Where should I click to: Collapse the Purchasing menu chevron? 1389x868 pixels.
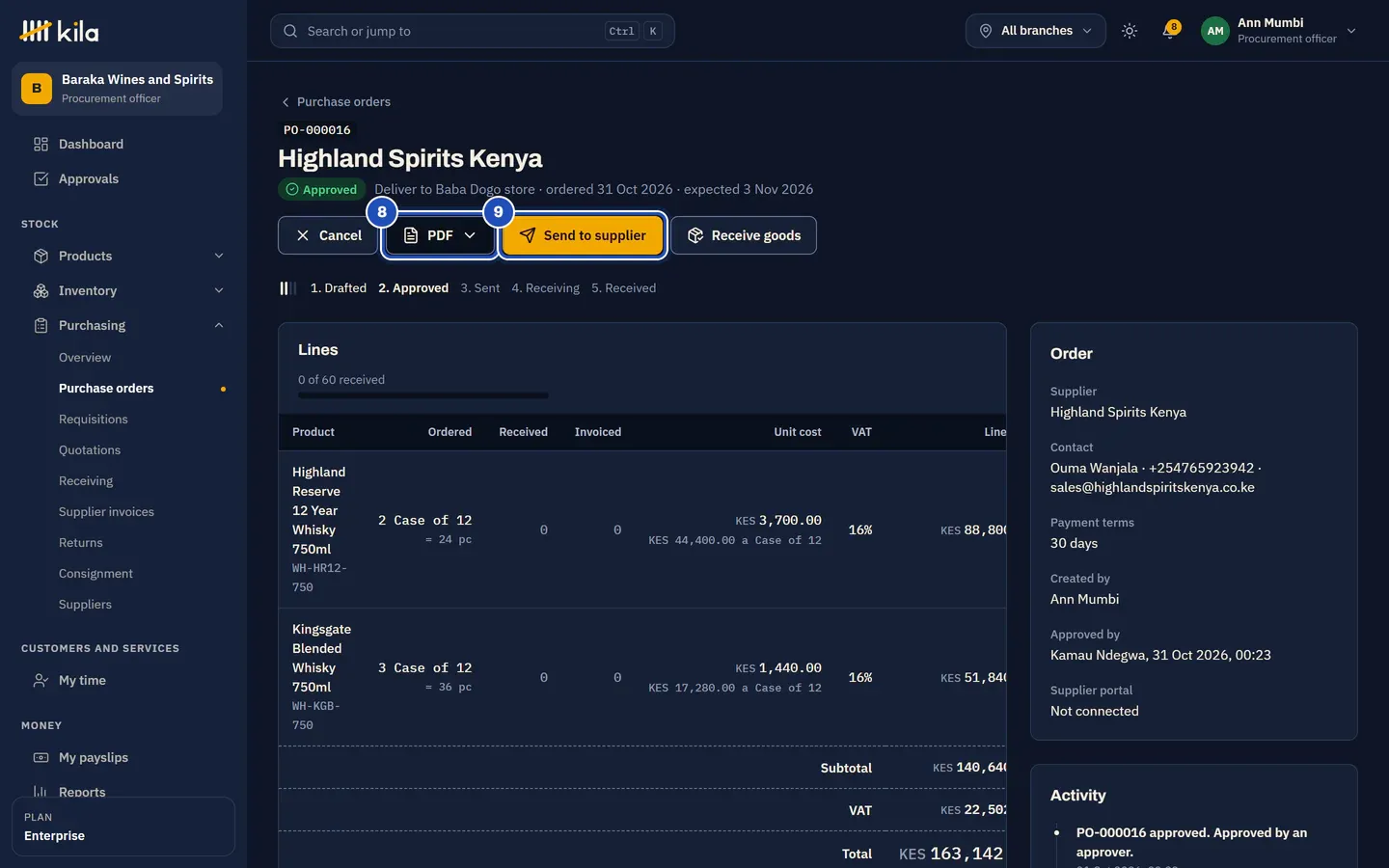pos(219,325)
